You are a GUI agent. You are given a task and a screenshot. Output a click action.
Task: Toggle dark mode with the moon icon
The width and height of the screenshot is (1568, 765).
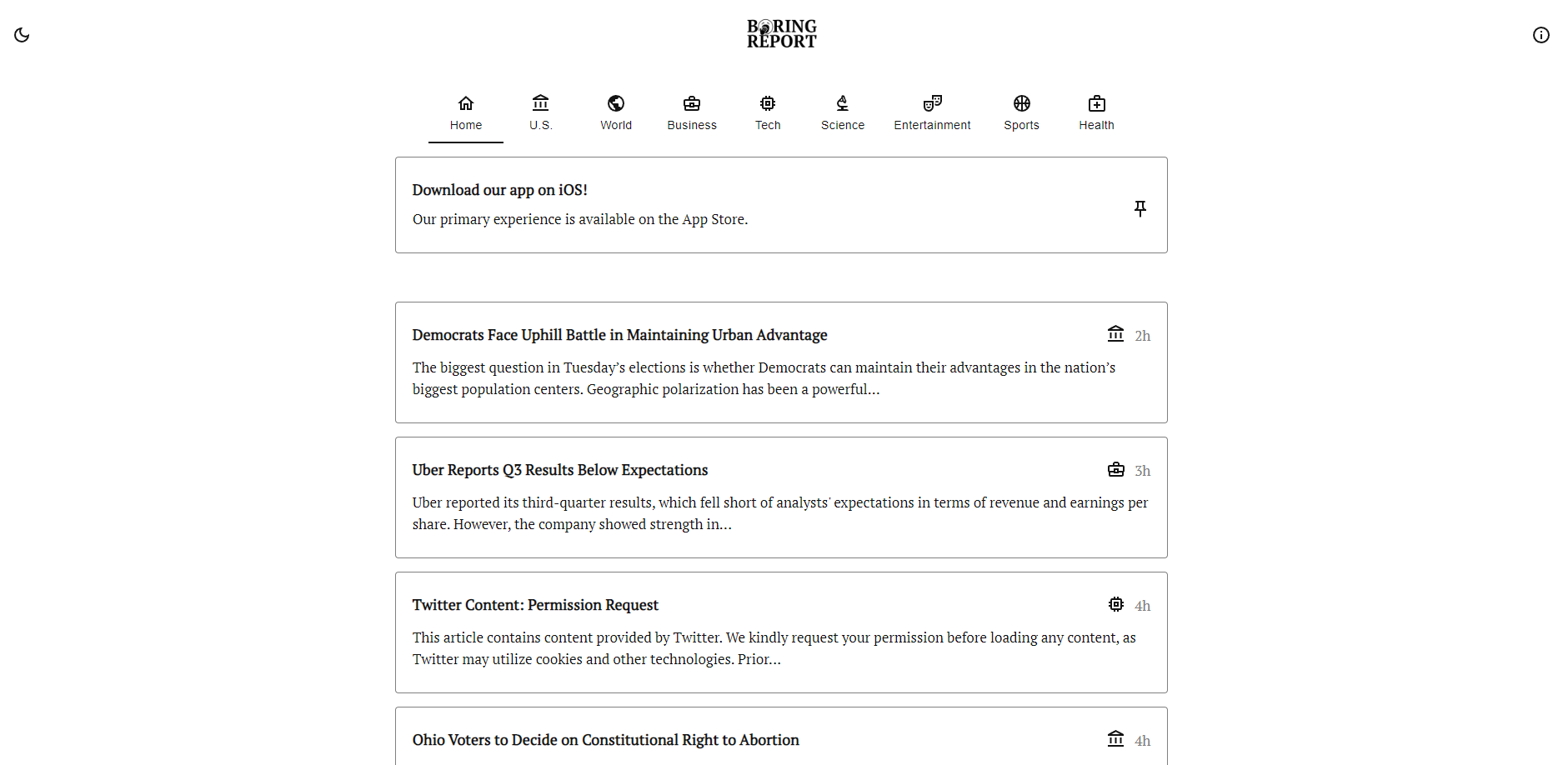point(22,35)
